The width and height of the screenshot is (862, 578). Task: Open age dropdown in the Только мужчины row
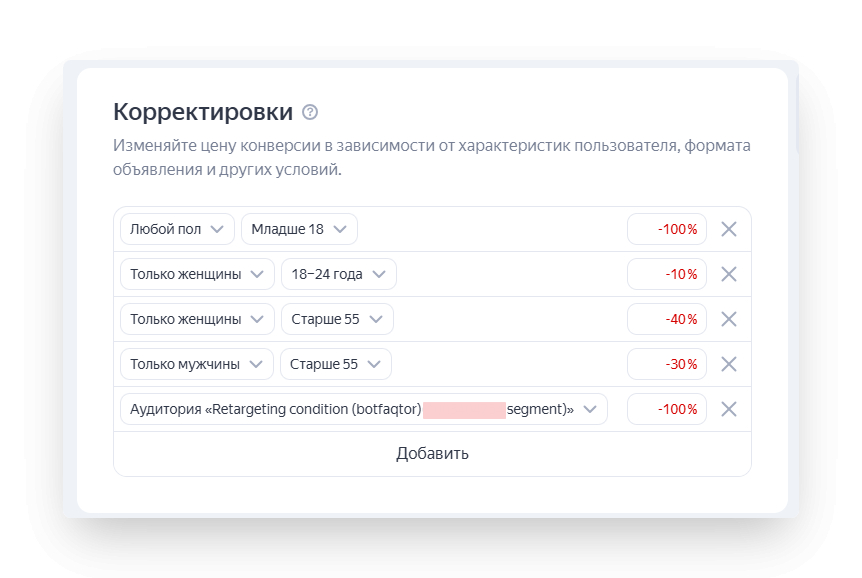click(x=335, y=364)
